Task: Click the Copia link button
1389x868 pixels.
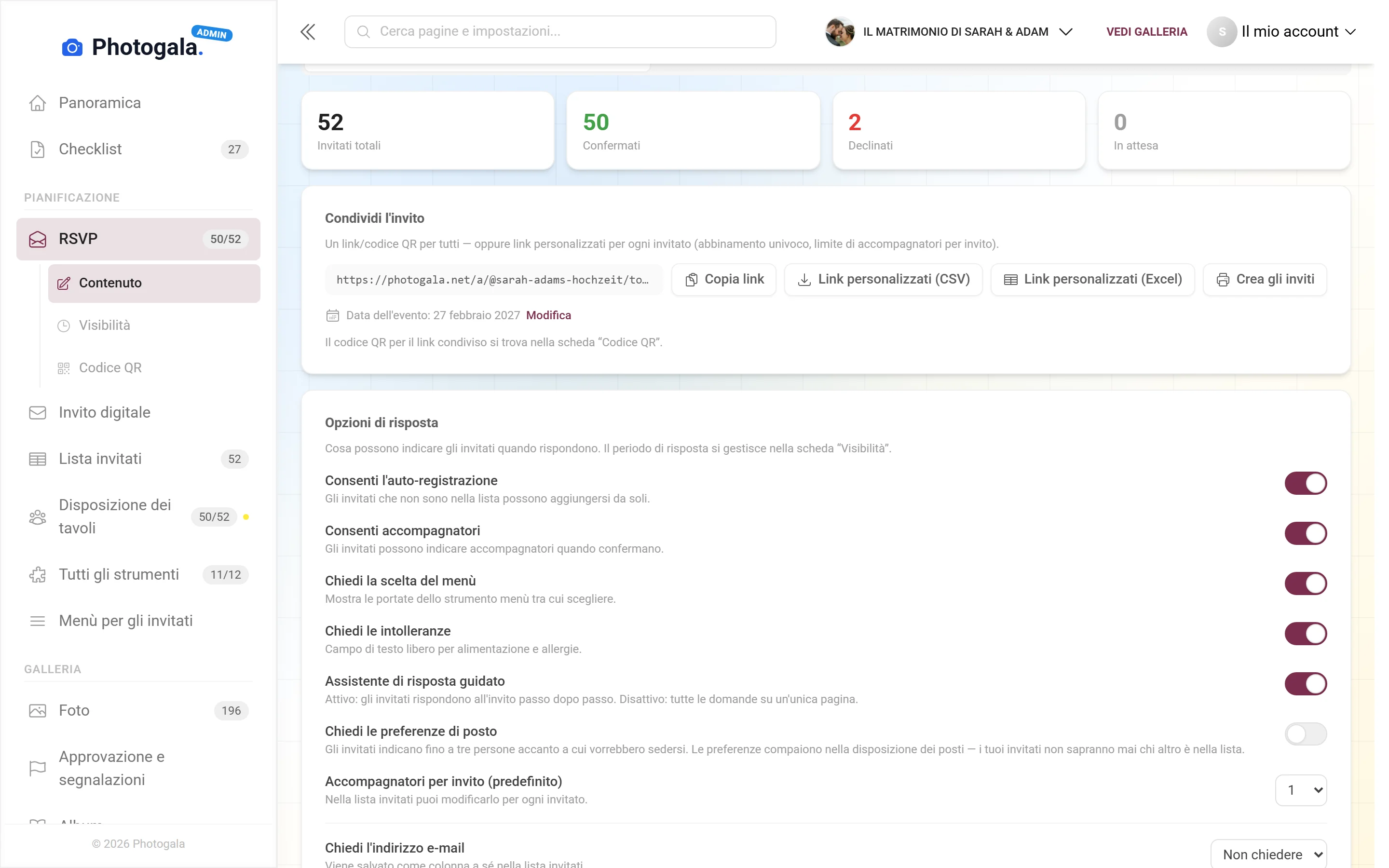Action: tap(724, 280)
